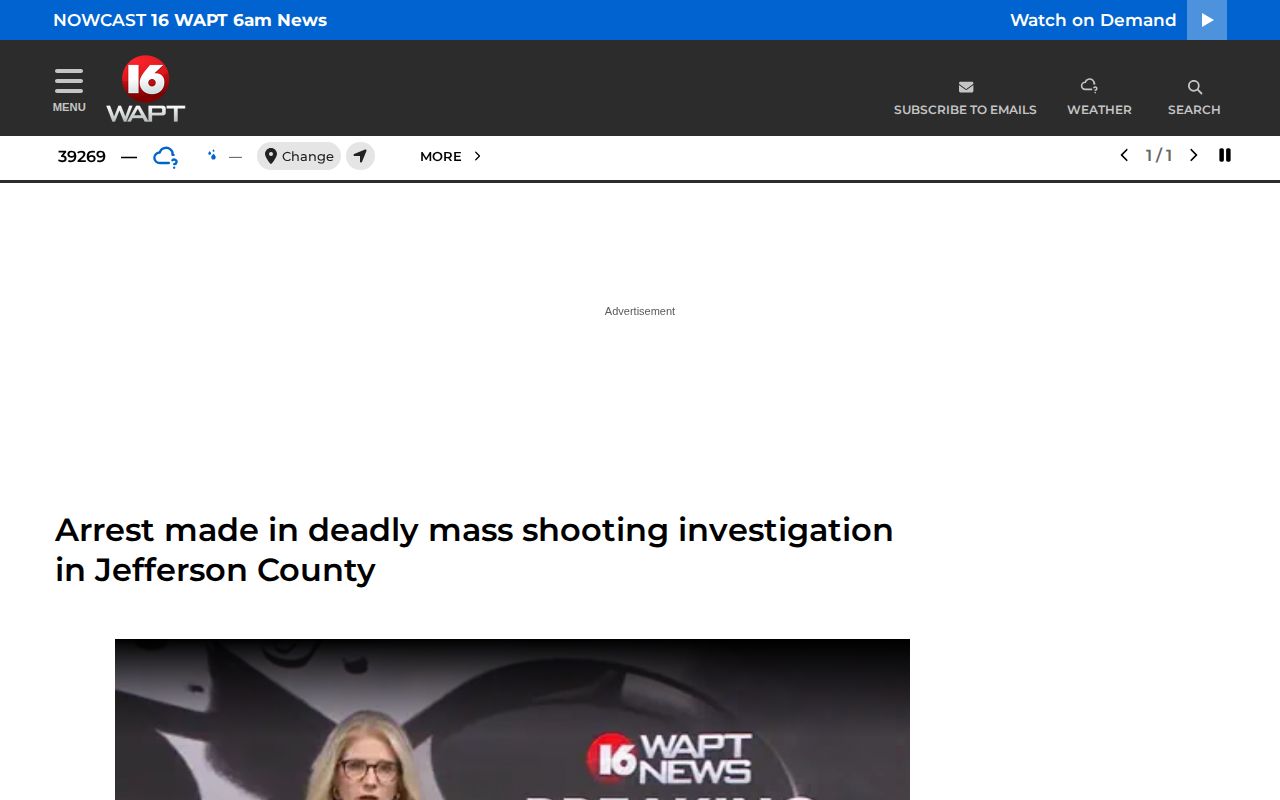Click the 39269 zip code text
1280x800 pixels.
(82, 156)
